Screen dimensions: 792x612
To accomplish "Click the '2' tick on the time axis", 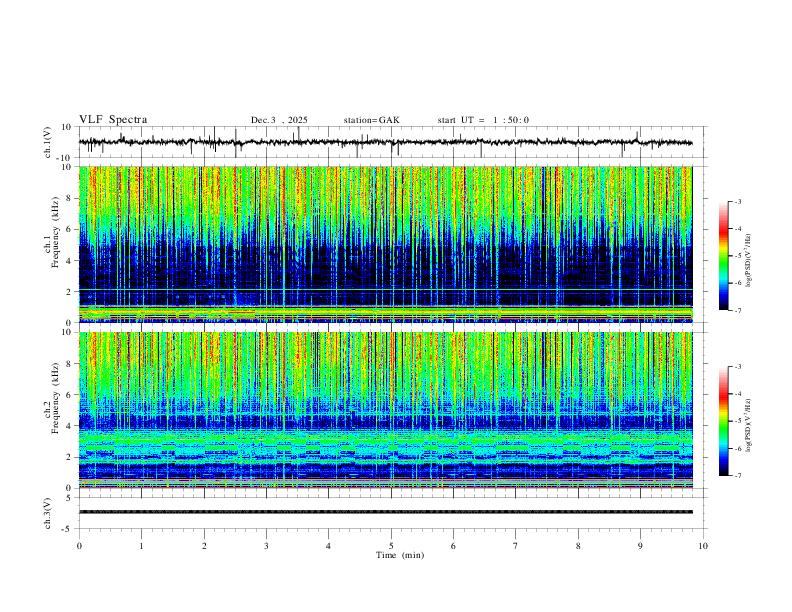I will coord(204,546).
